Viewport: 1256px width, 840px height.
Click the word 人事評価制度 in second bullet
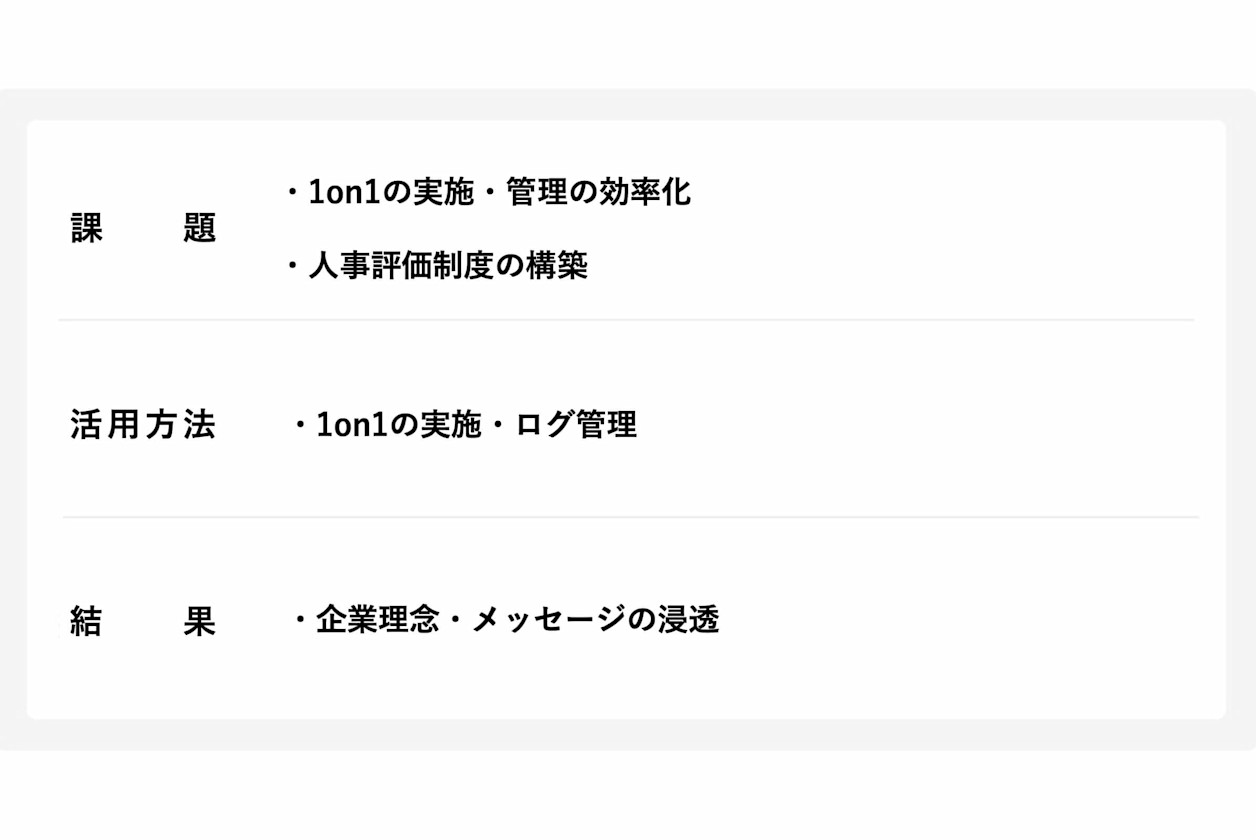(401, 266)
